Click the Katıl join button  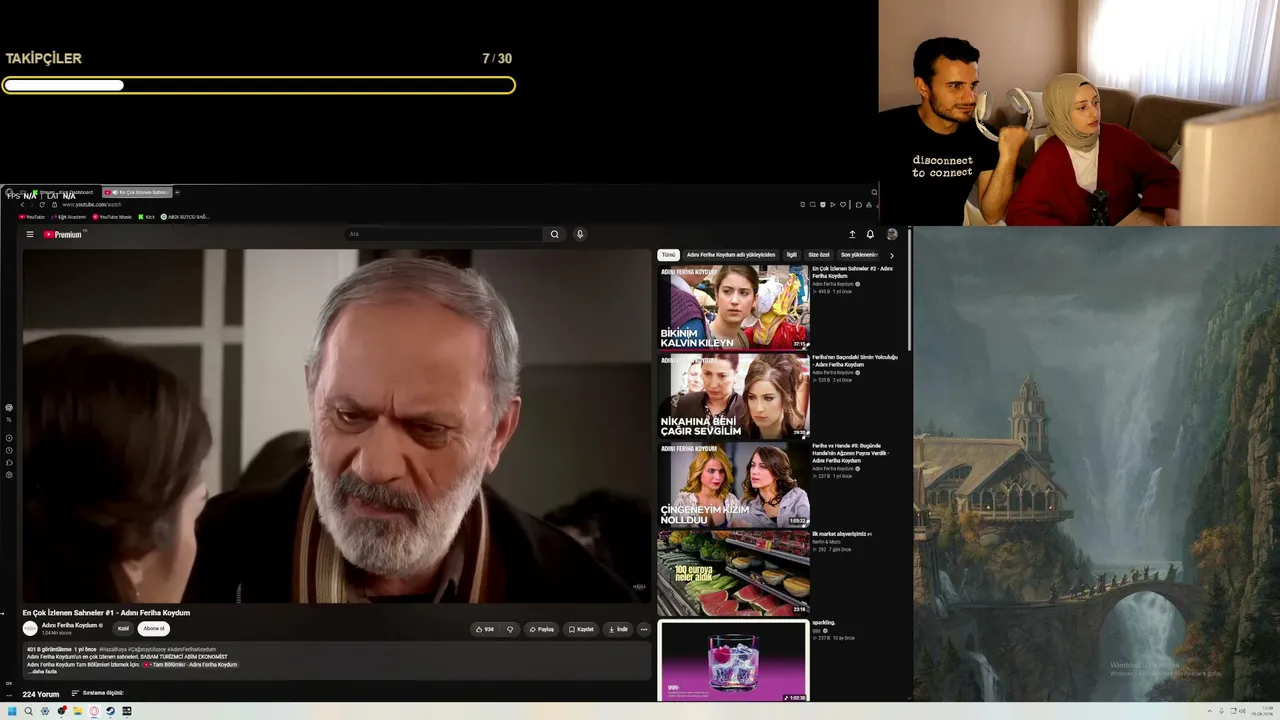[123, 629]
